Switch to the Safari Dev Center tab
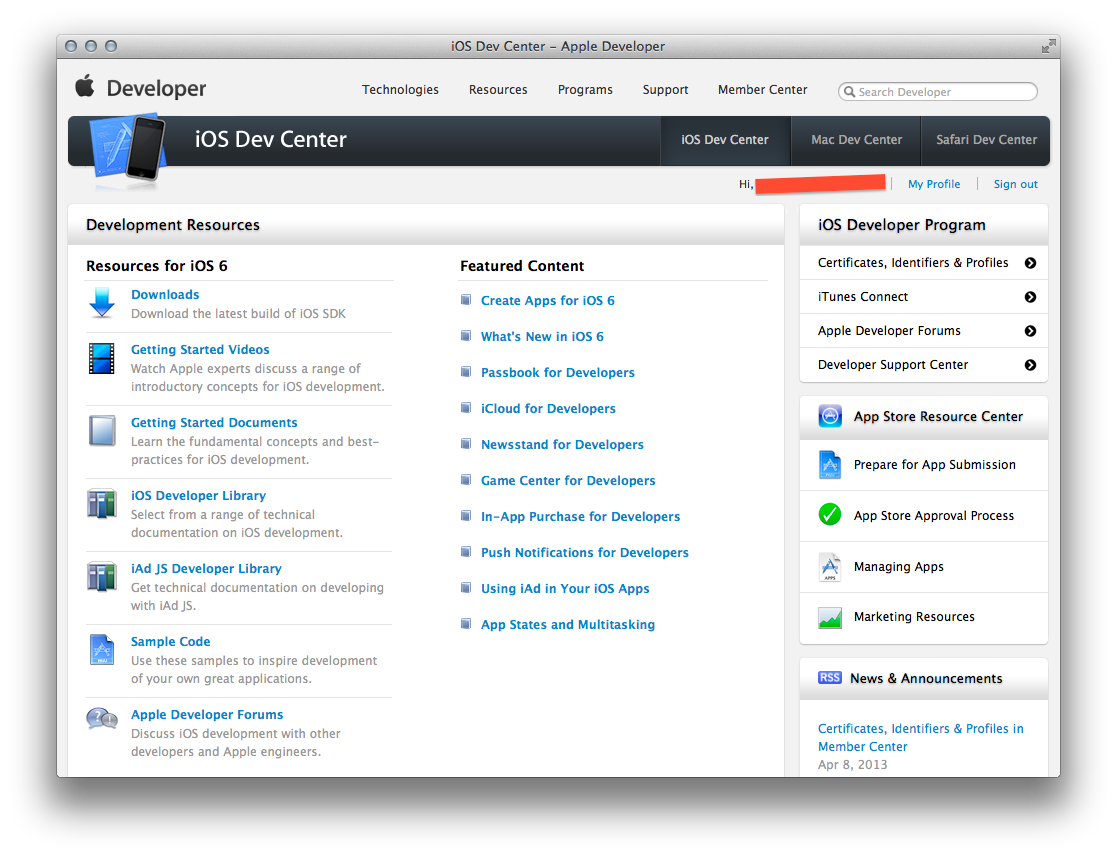This screenshot has width=1117, height=856. coord(986,140)
